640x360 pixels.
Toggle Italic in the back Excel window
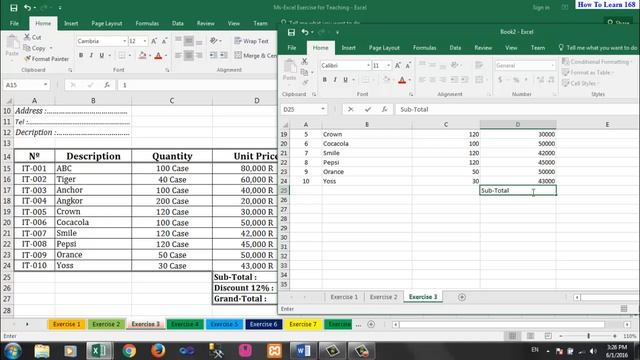pyautogui.click(x=91, y=55)
